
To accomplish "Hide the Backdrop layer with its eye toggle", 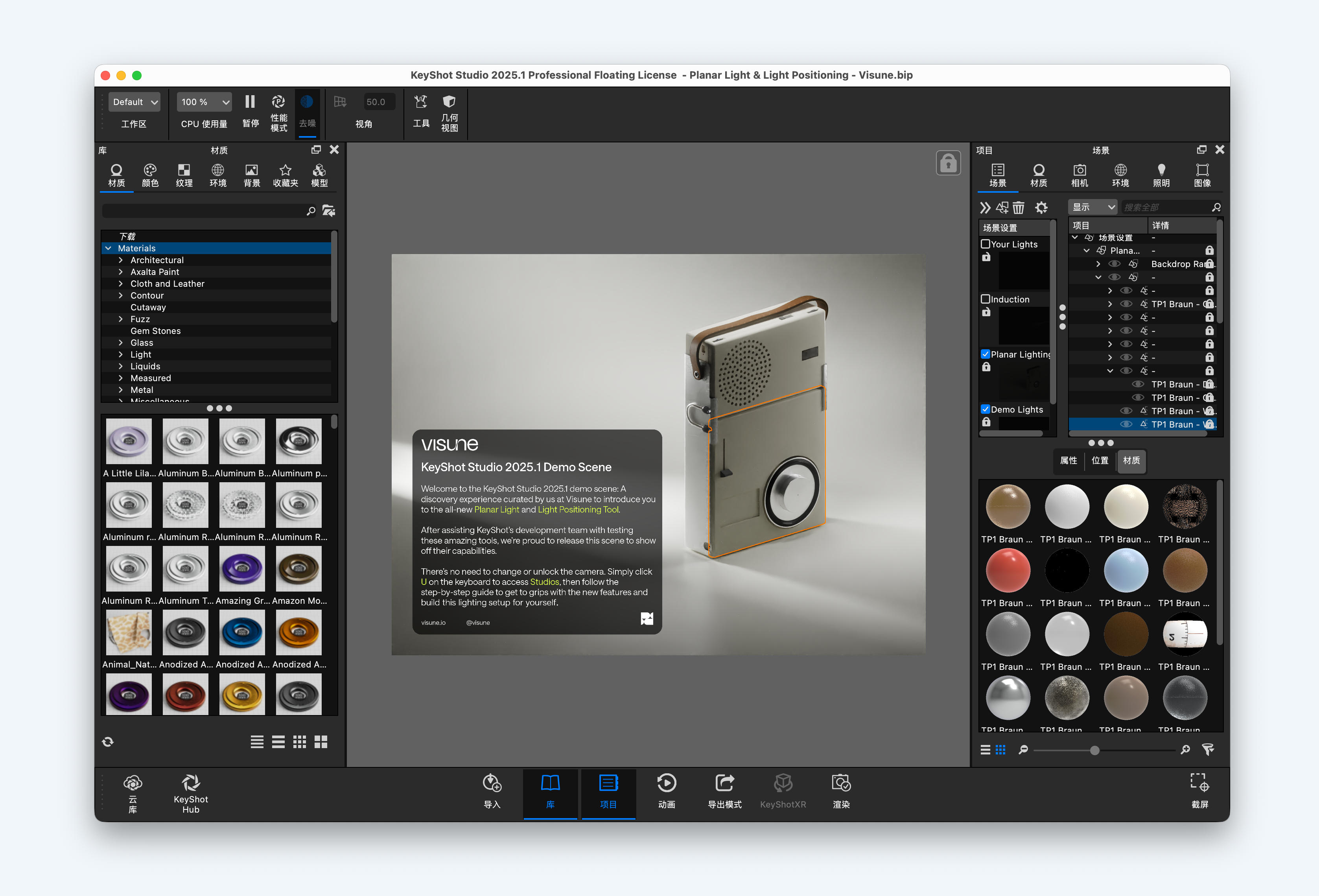I will (1114, 264).
